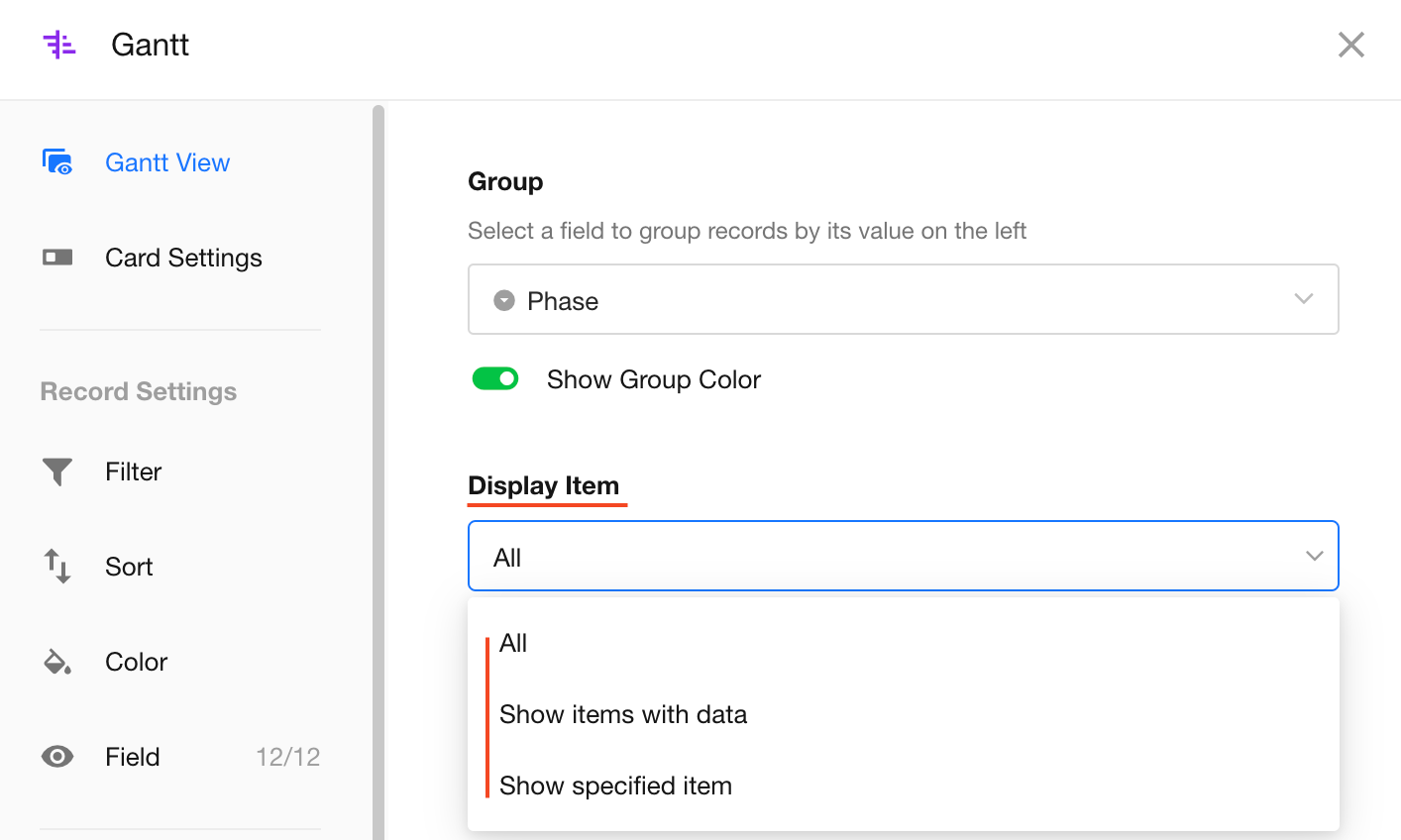
Task: Click the Color paint bucket icon
Action: tap(57, 662)
